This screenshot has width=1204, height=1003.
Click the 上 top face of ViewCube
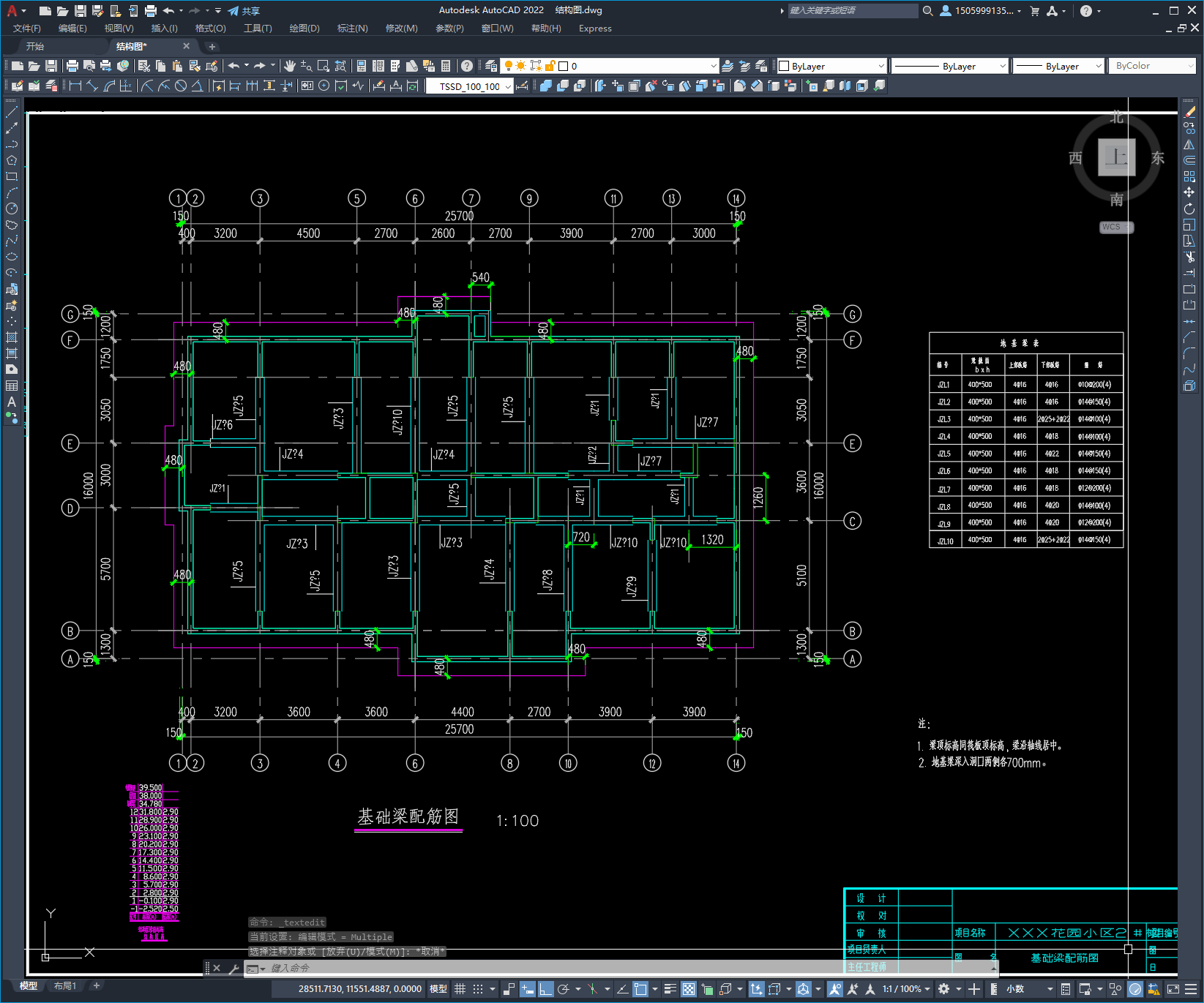(x=1116, y=157)
